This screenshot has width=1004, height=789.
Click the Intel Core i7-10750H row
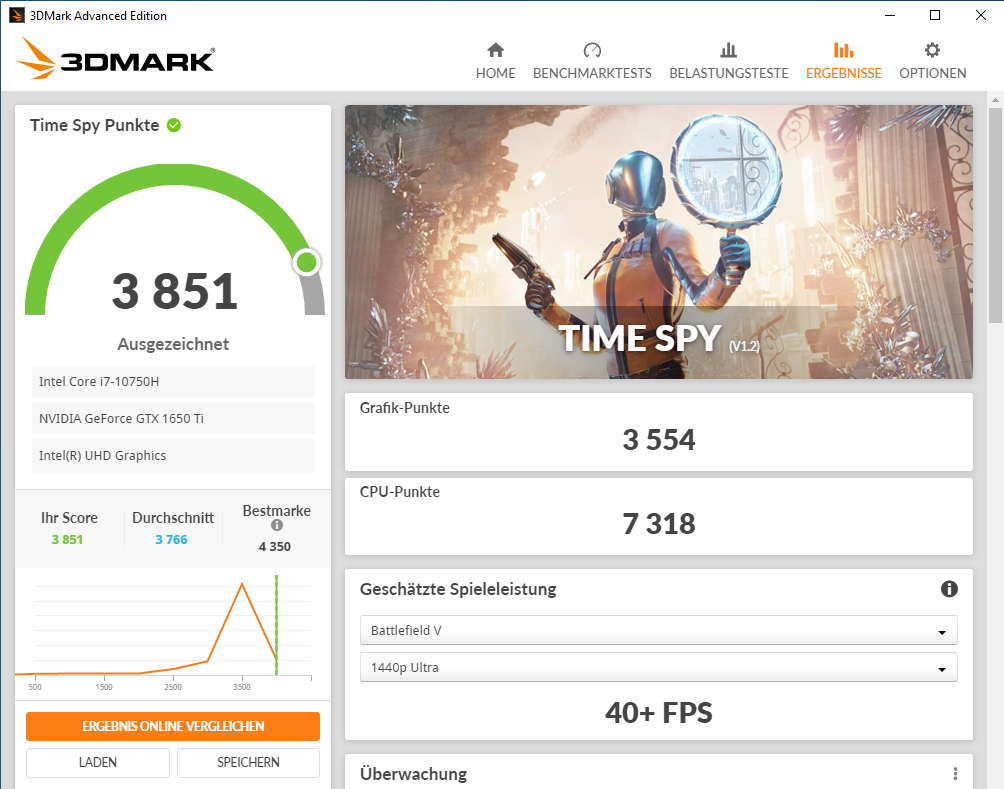[173, 382]
